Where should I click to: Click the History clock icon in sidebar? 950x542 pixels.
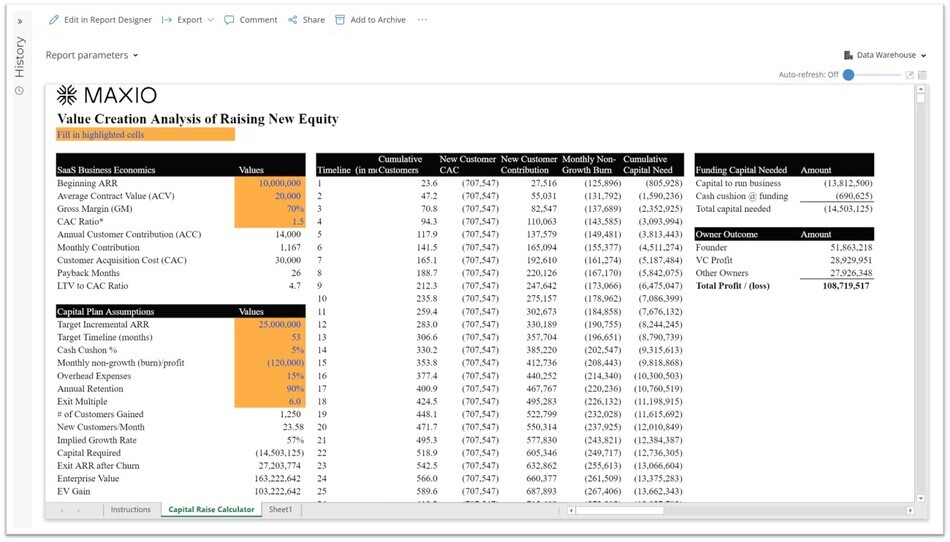tap(19, 91)
